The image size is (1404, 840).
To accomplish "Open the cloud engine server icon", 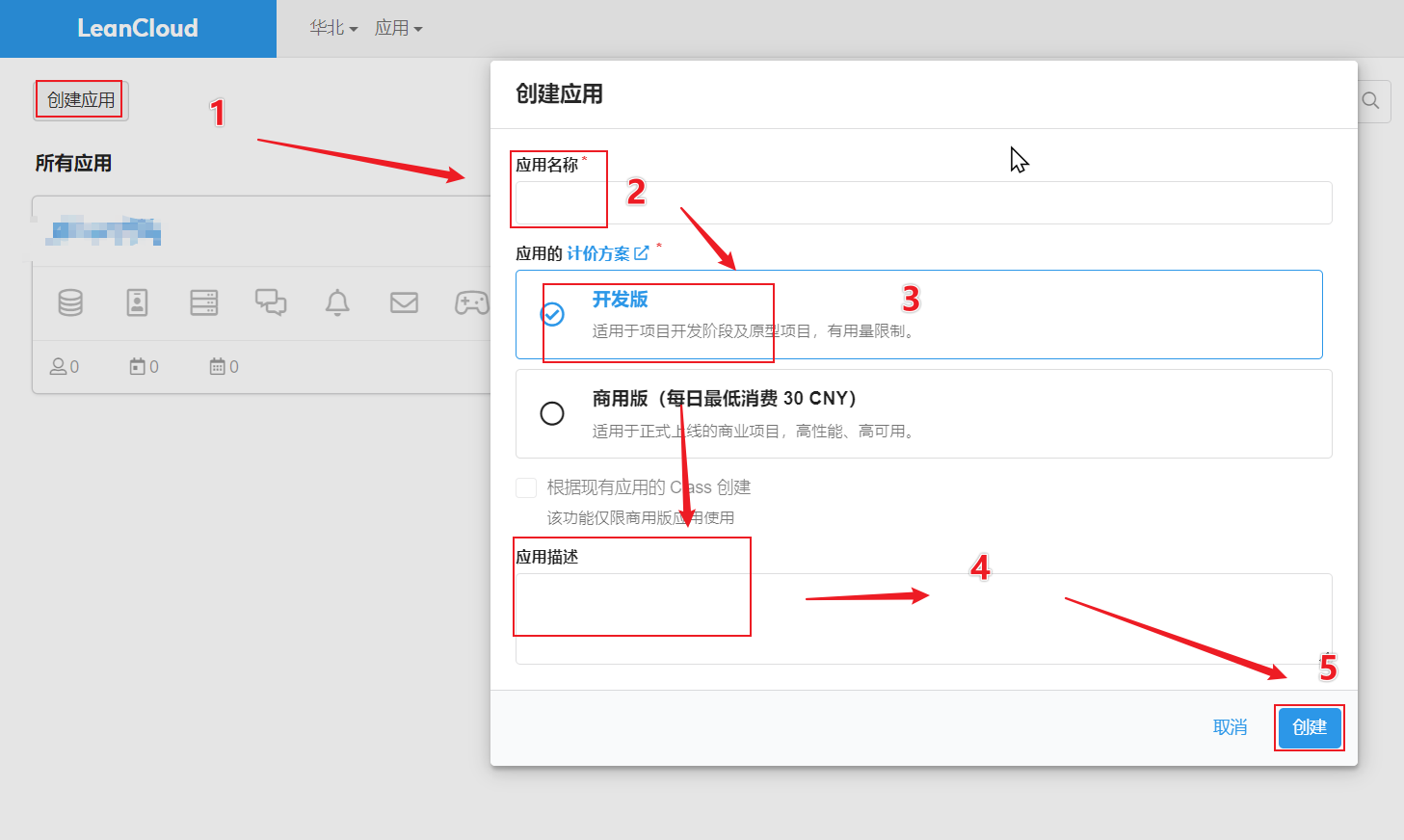I will 204,303.
